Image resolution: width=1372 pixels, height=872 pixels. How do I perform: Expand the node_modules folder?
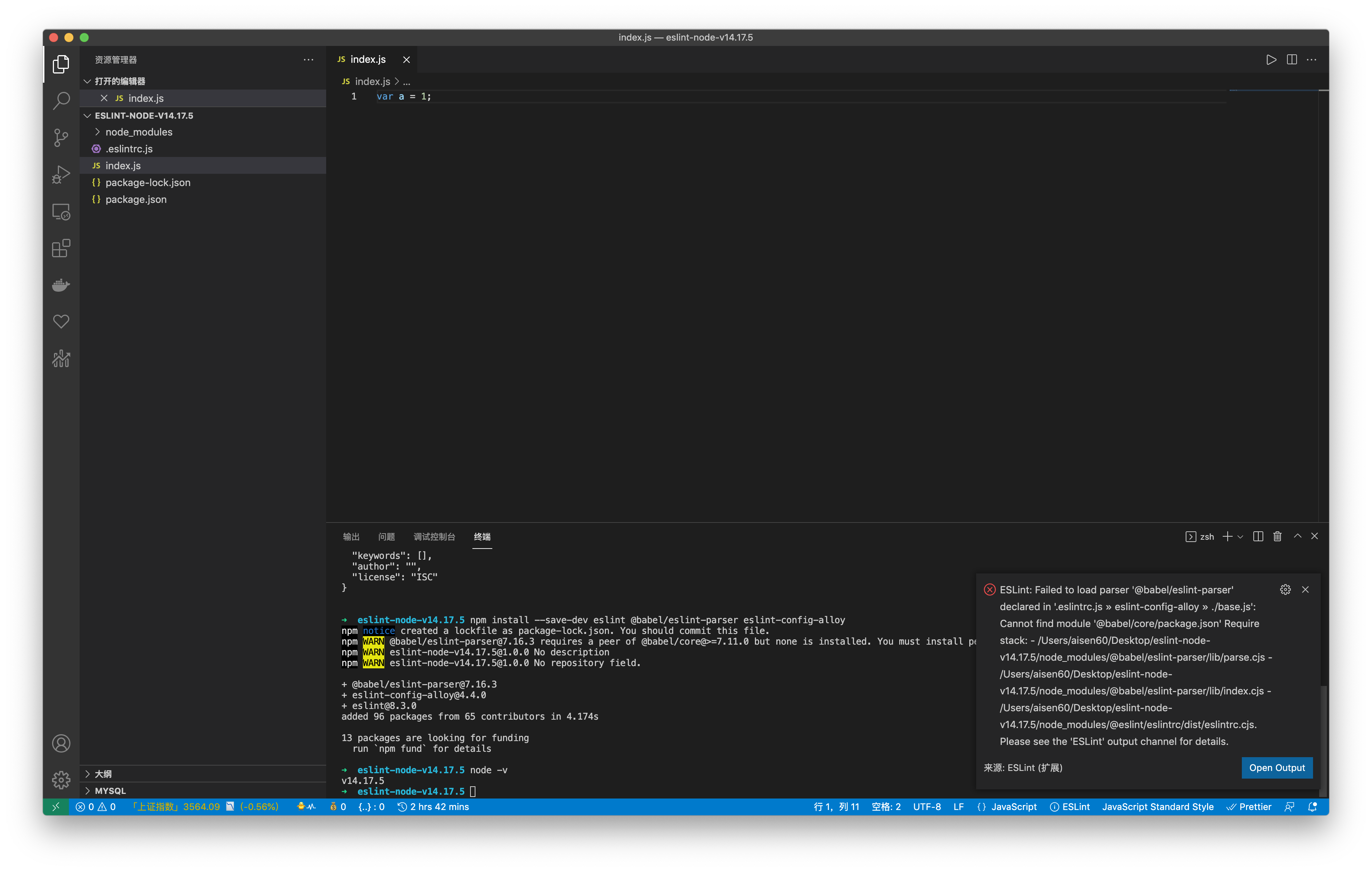pos(139,132)
